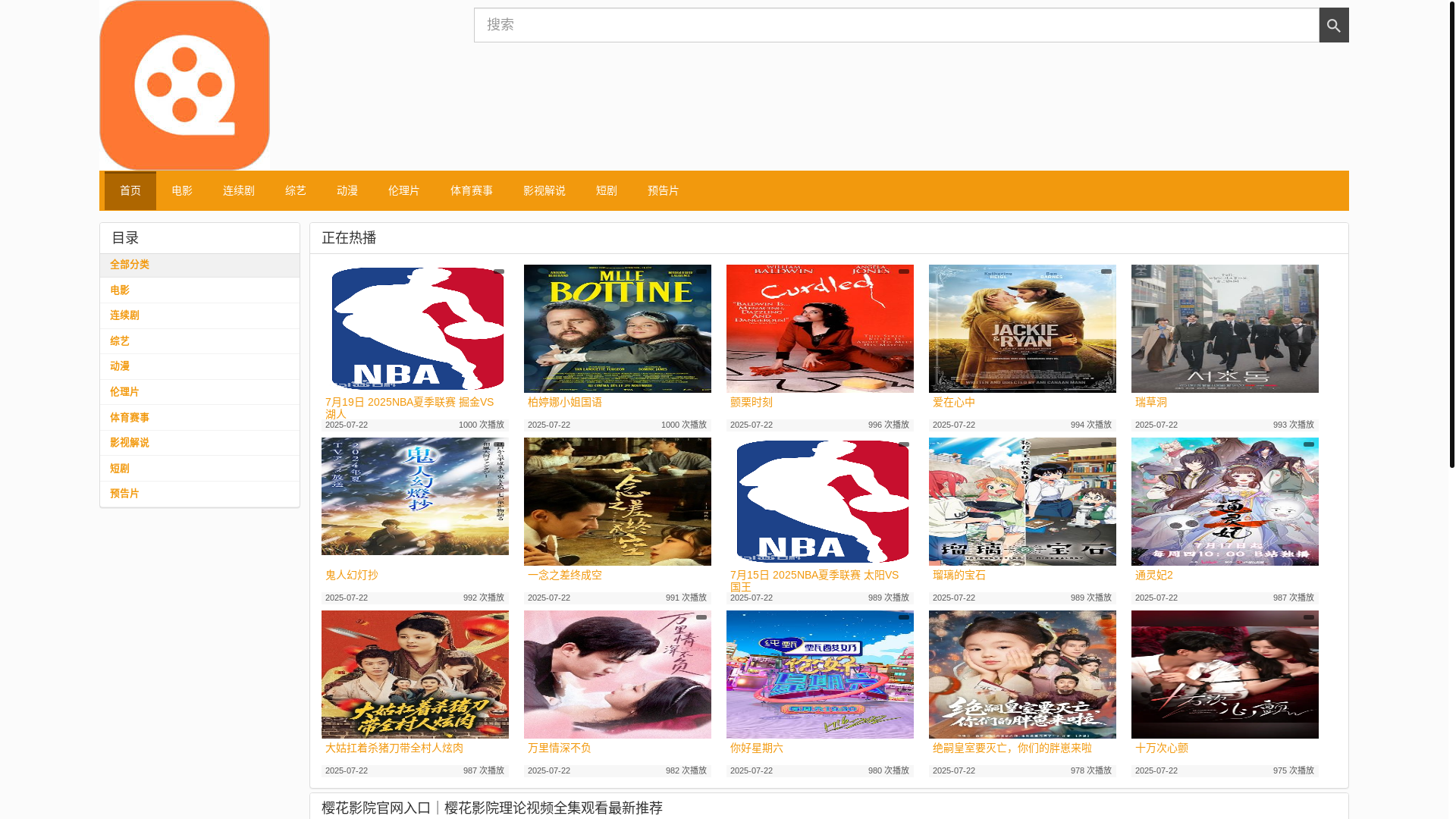The height and width of the screenshot is (819, 1456).
Task: Click title link 7月19日 2025NBA夏季联赛 掘金VS湖人
Action: coord(409,408)
